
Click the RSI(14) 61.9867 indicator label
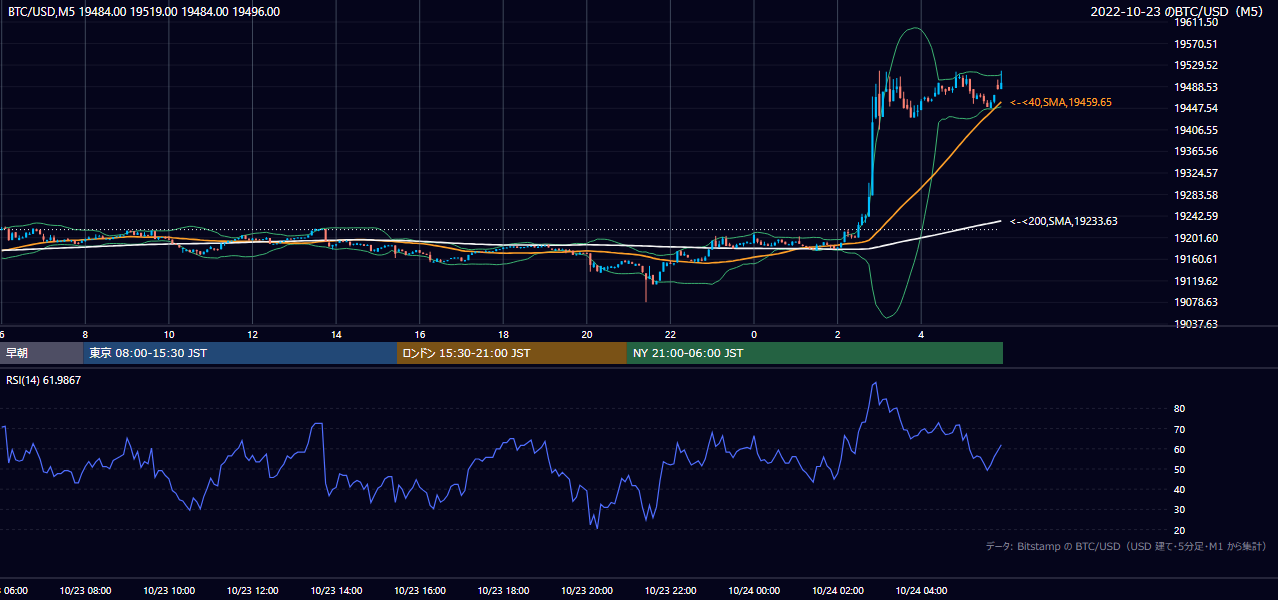click(x=44, y=380)
